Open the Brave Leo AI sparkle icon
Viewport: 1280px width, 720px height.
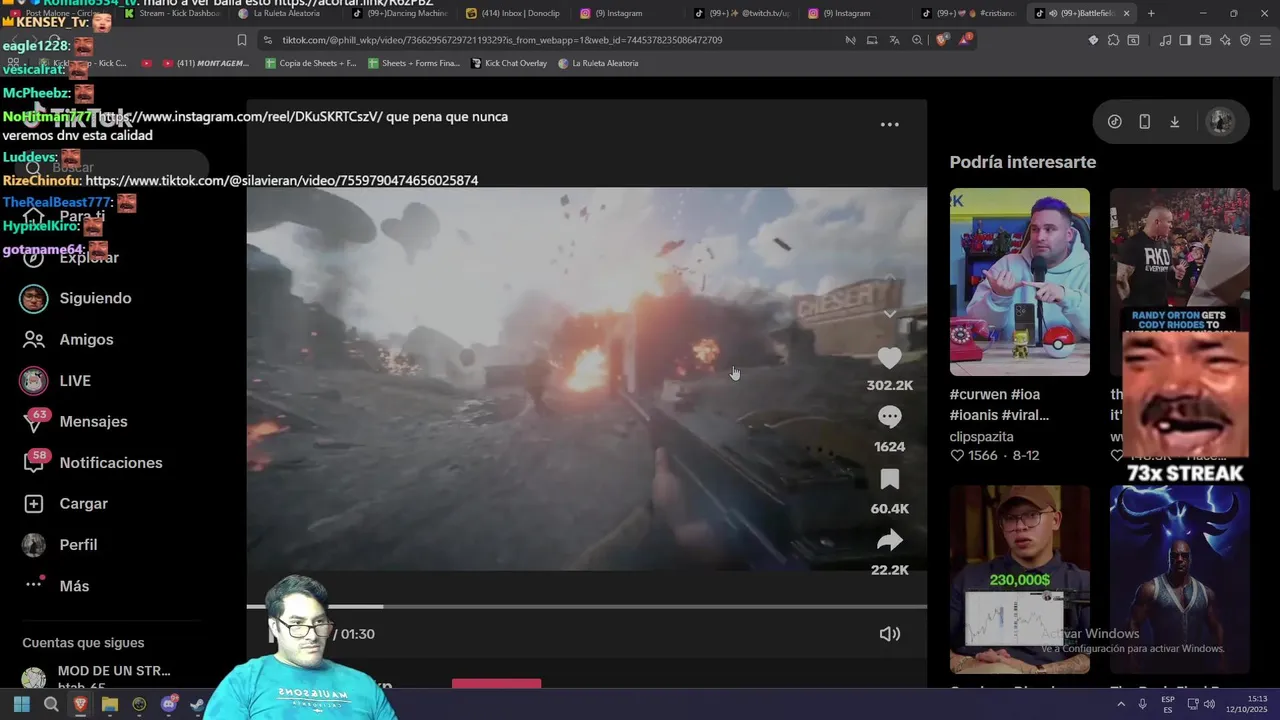point(1225,40)
